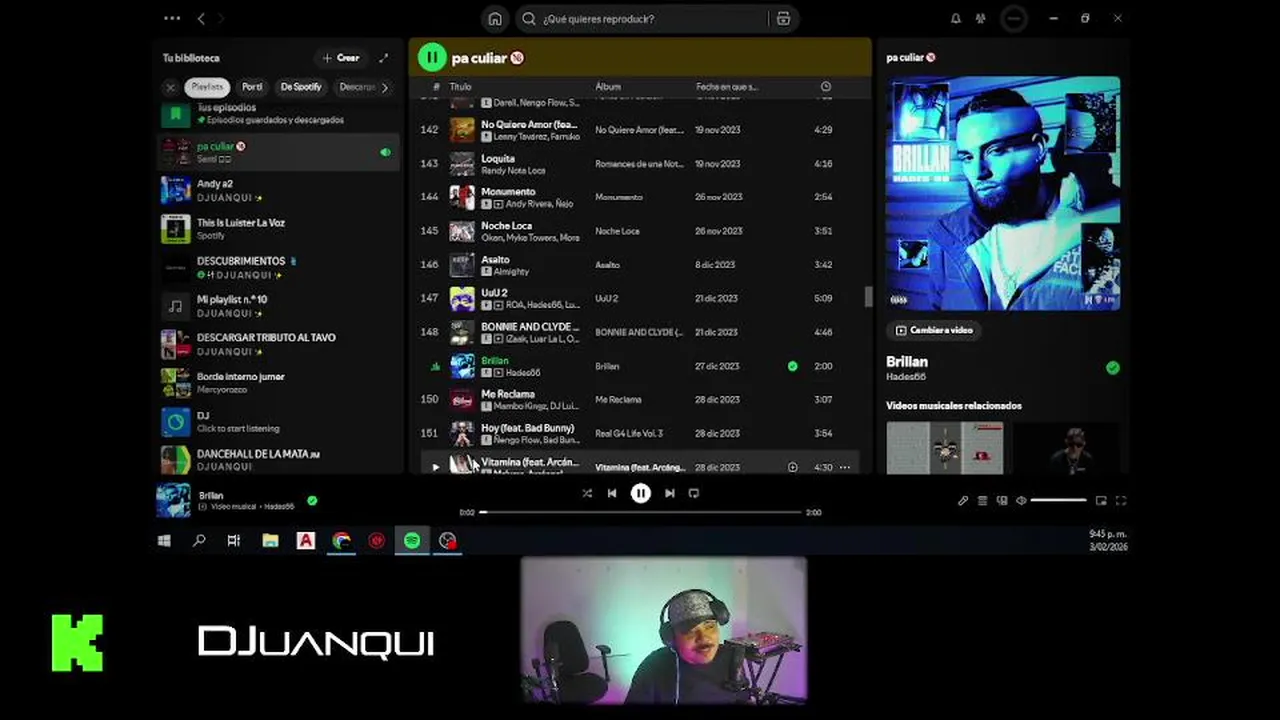
Task: Select the 'Por ti' filter chip
Action: pos(252,87)
